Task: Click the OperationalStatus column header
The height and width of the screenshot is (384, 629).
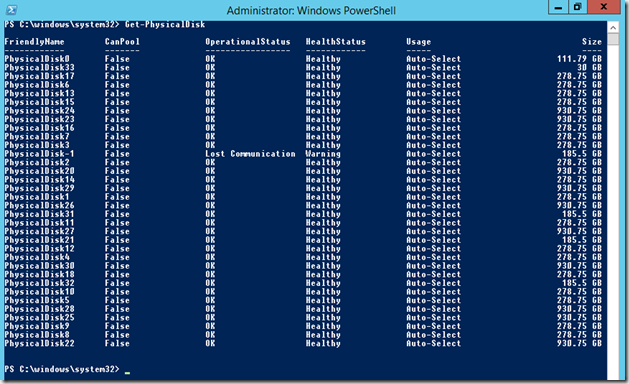Action: [x=248, y=42]
